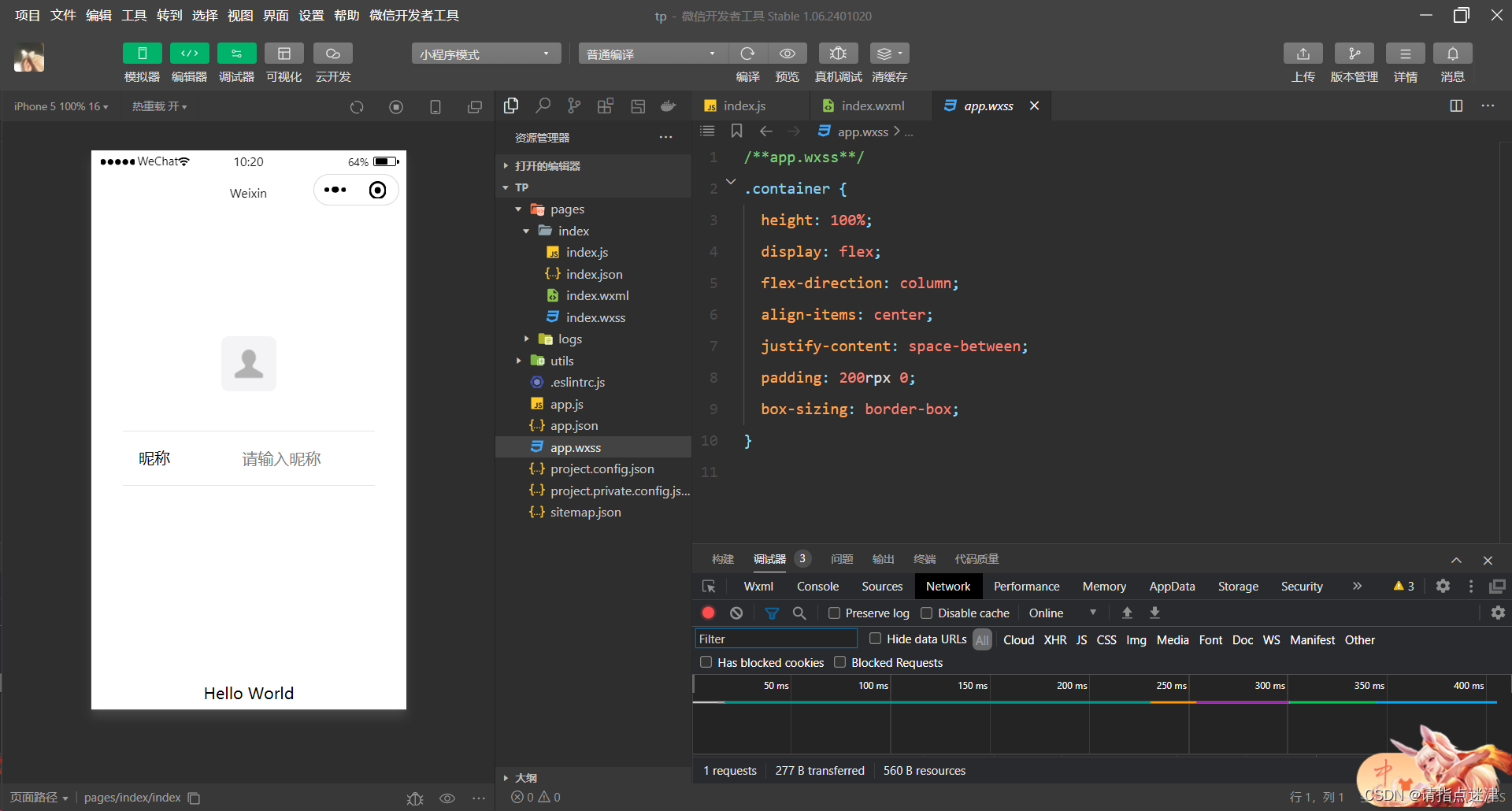Open the 问题 problems panel tab
Screen dimensions: 1512x811
[842, 559]
